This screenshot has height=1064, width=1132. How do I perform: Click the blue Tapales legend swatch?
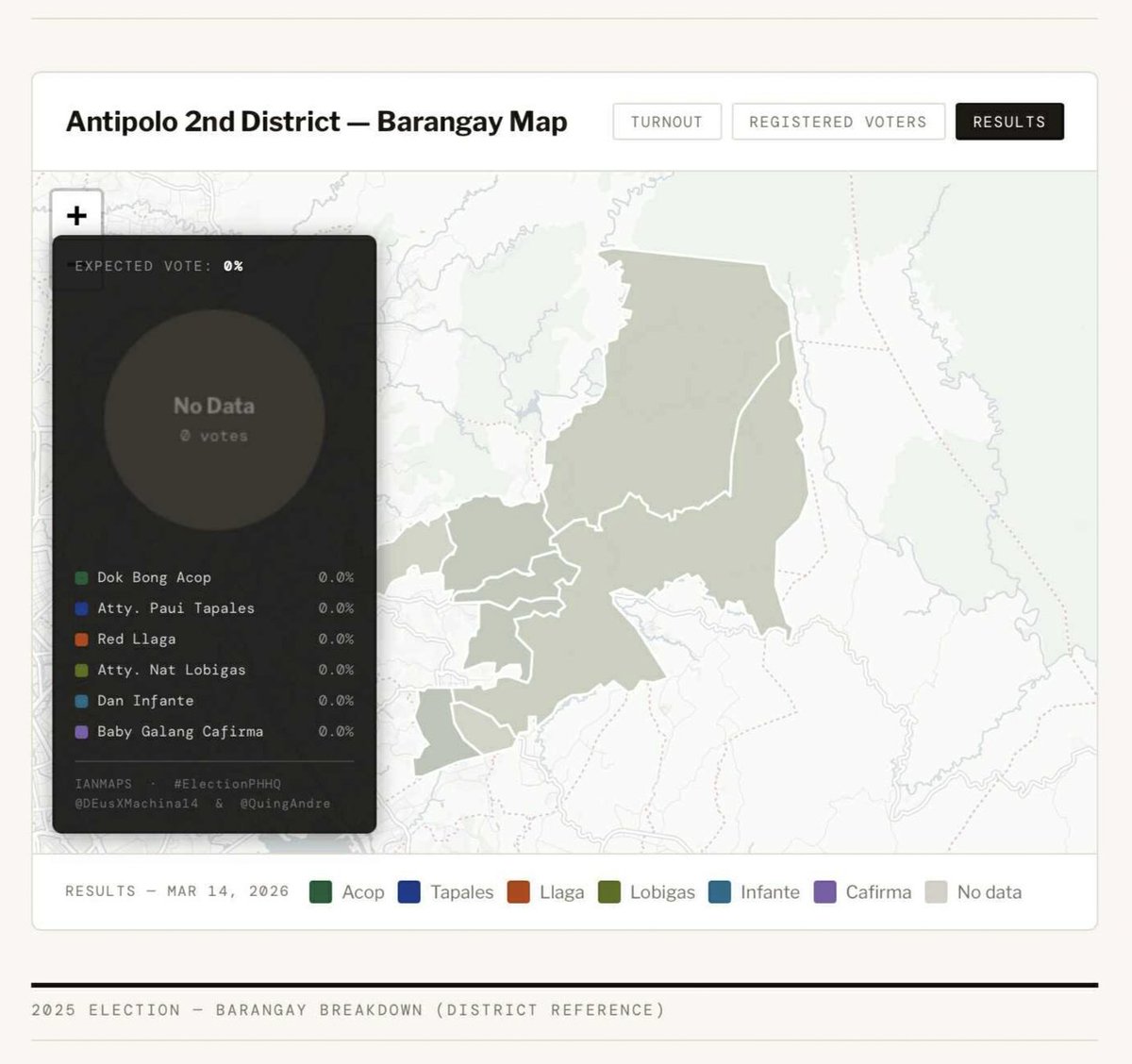(409, 892)
